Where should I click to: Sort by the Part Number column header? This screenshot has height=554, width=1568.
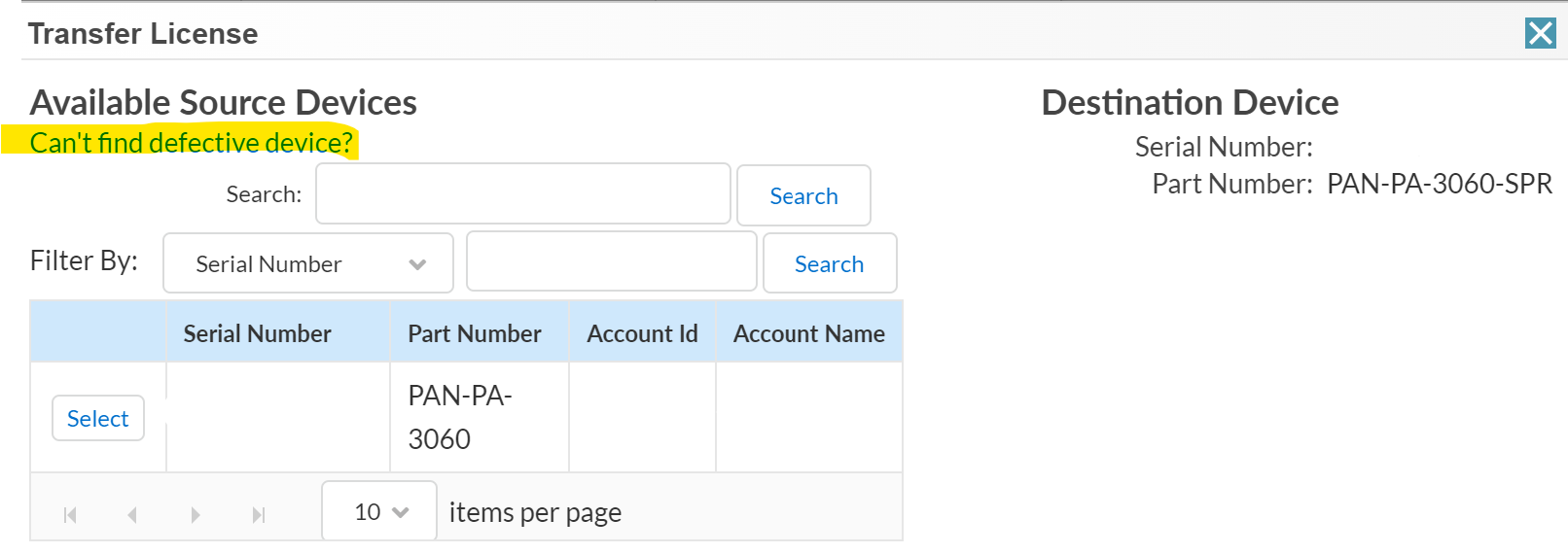[x=475, y=333]
